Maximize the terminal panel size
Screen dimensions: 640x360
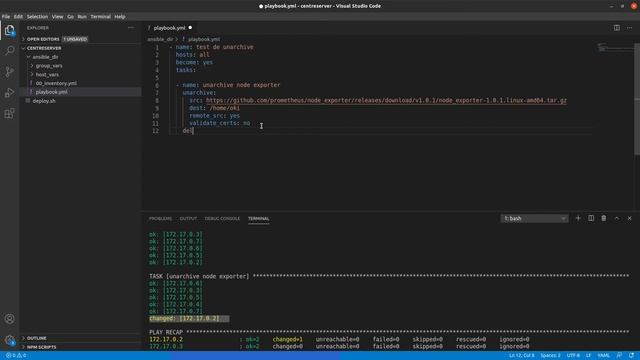(x=617, y=218)
